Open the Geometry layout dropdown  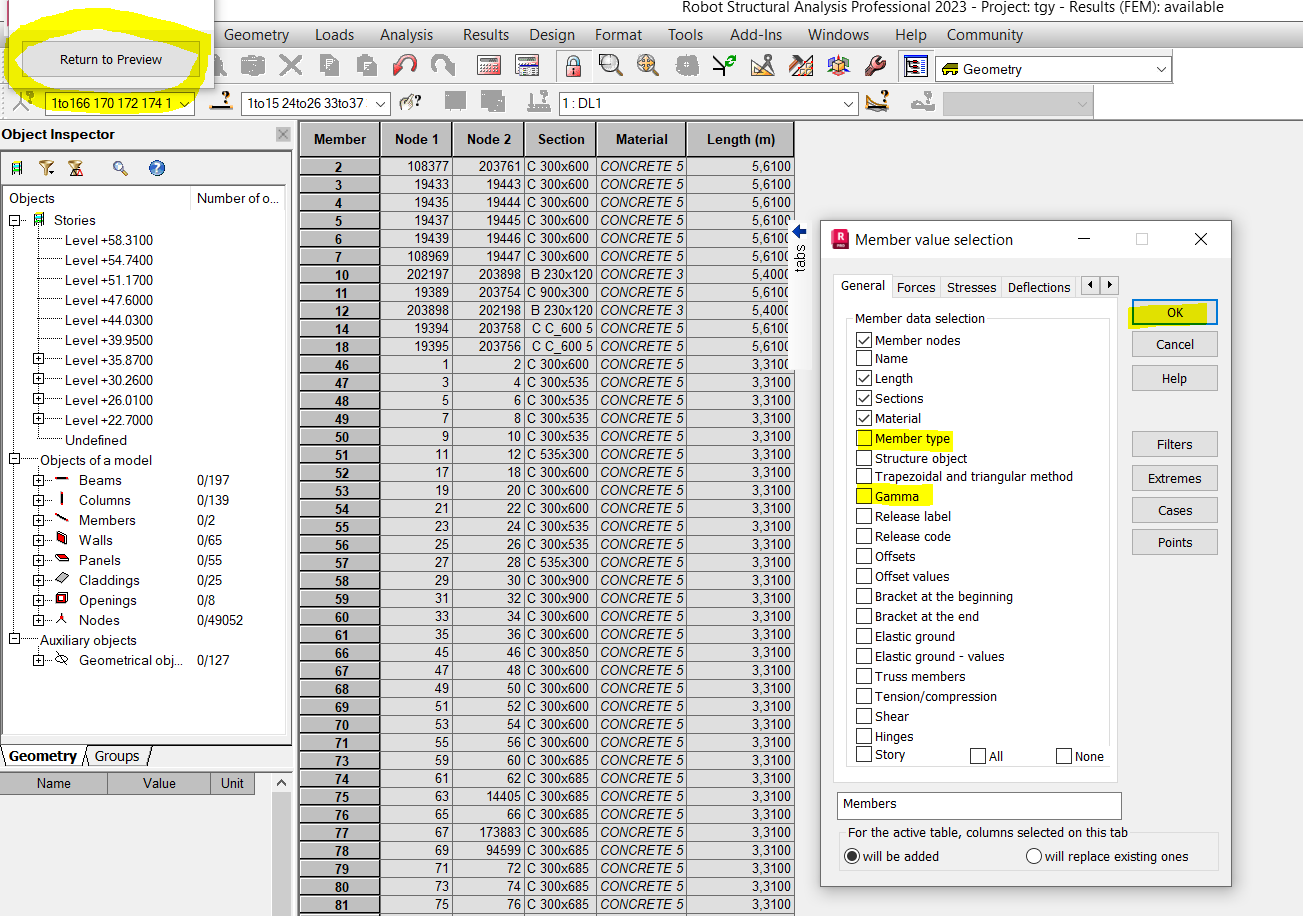pyautogui.click(x=1160, y=70)
